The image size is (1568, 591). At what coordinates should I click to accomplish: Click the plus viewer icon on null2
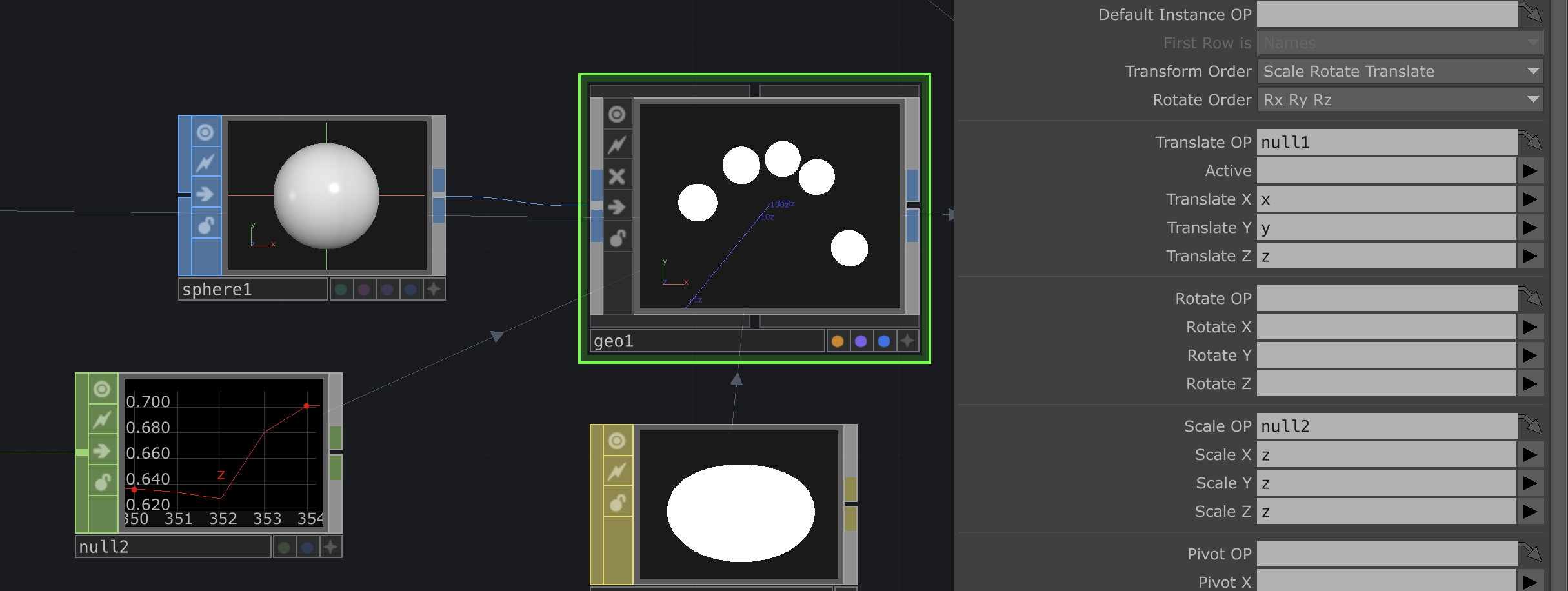330,547
